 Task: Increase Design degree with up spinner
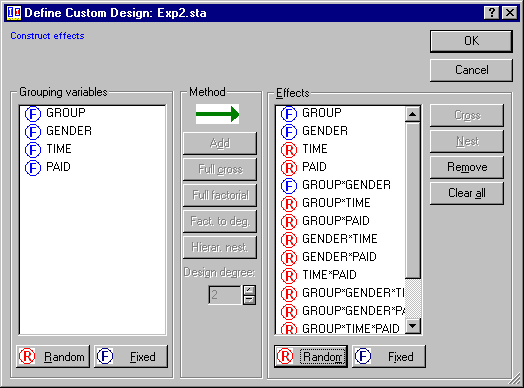pyautogui.click(x=249, y=290)
